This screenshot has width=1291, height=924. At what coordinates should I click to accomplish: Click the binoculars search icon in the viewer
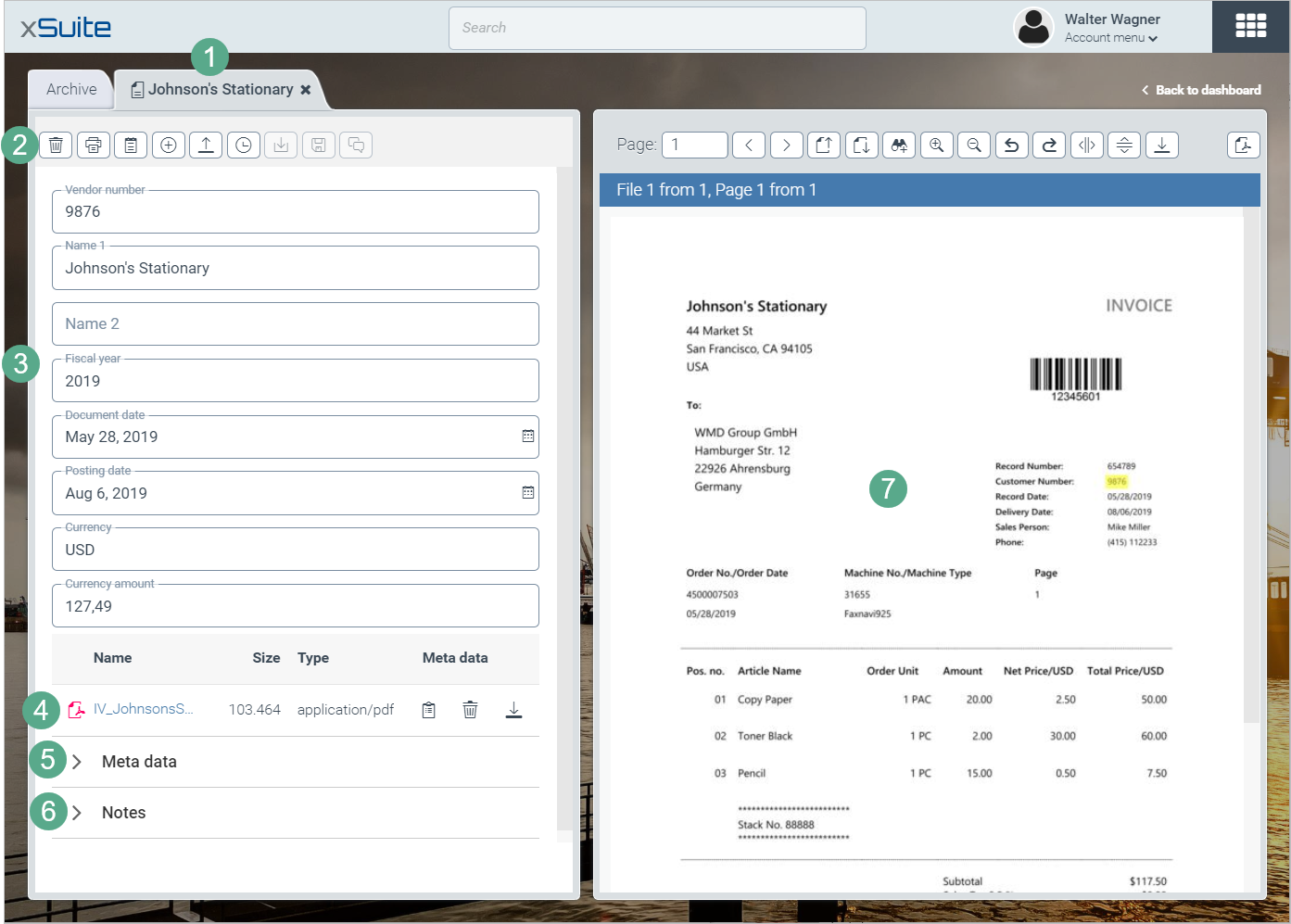[x=899, y=146]
